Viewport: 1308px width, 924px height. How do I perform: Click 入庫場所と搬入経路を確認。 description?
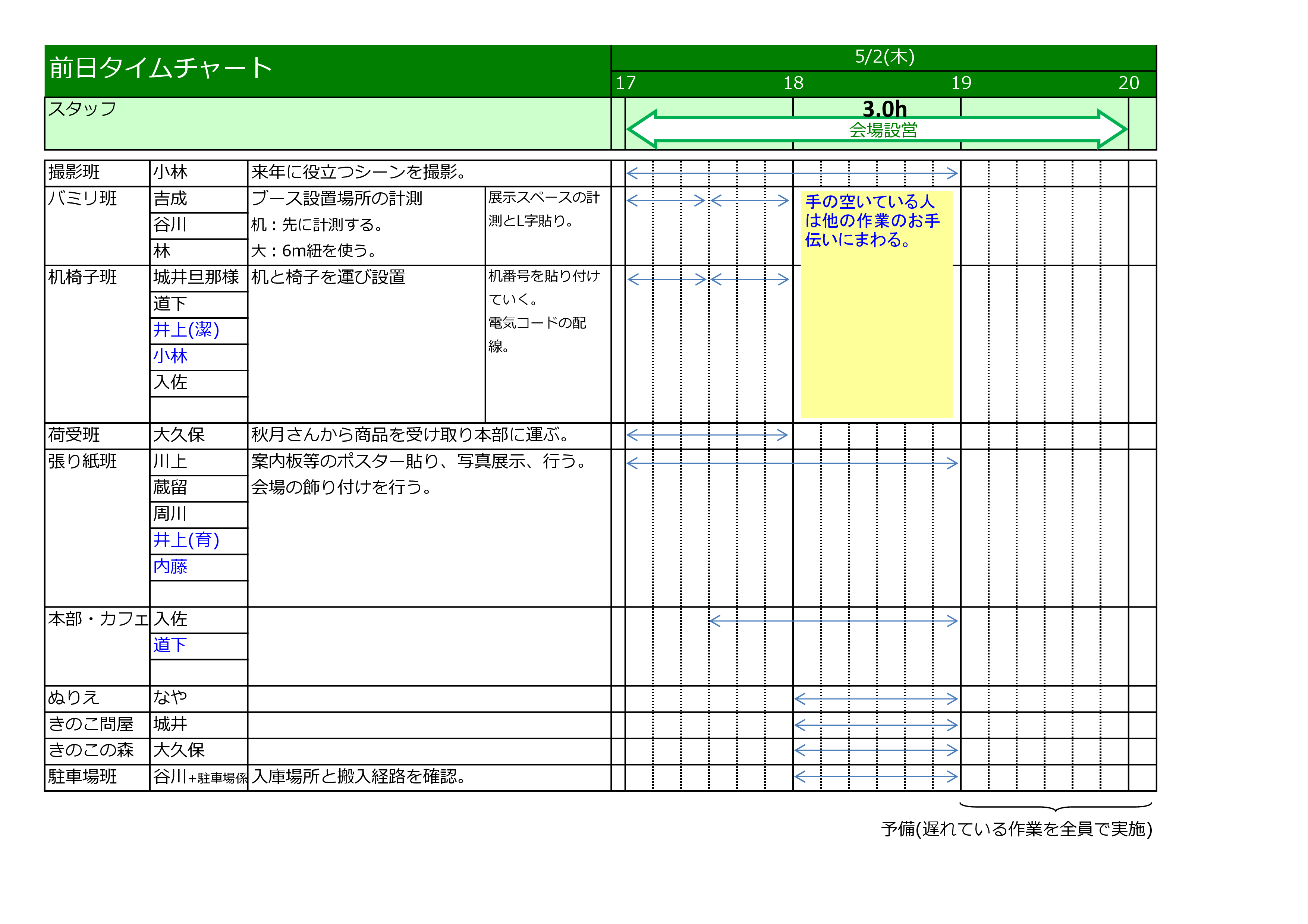359,776
